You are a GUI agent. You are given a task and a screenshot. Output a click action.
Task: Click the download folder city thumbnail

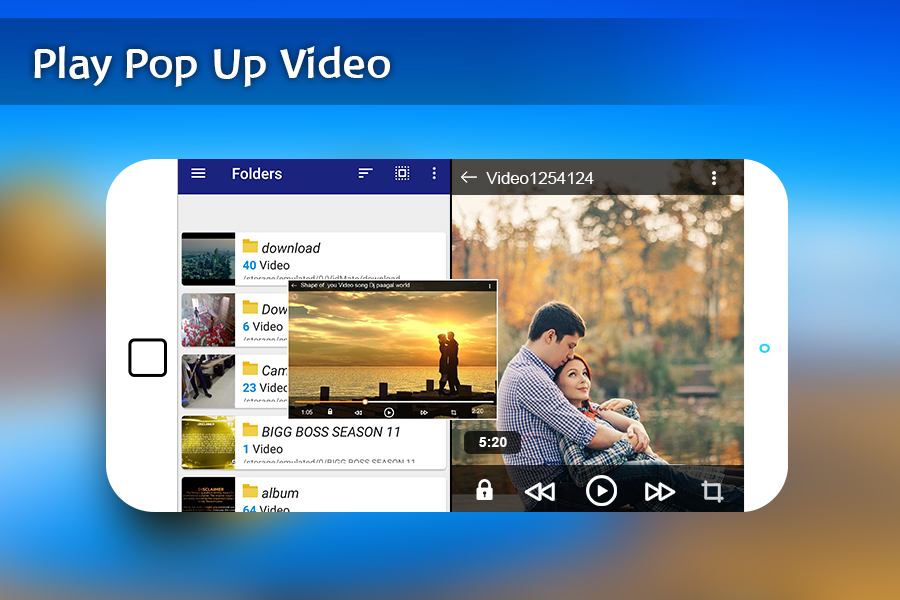pos(208,259)
